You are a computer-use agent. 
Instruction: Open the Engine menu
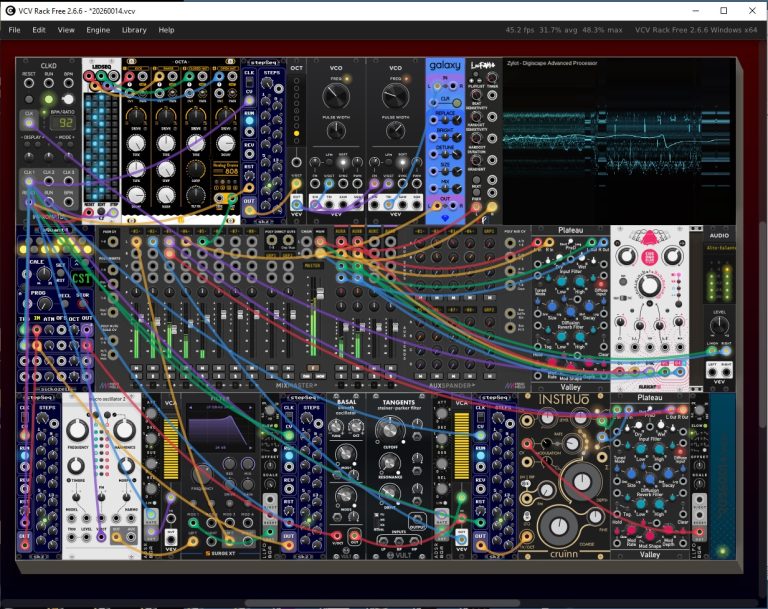(98, 30)
